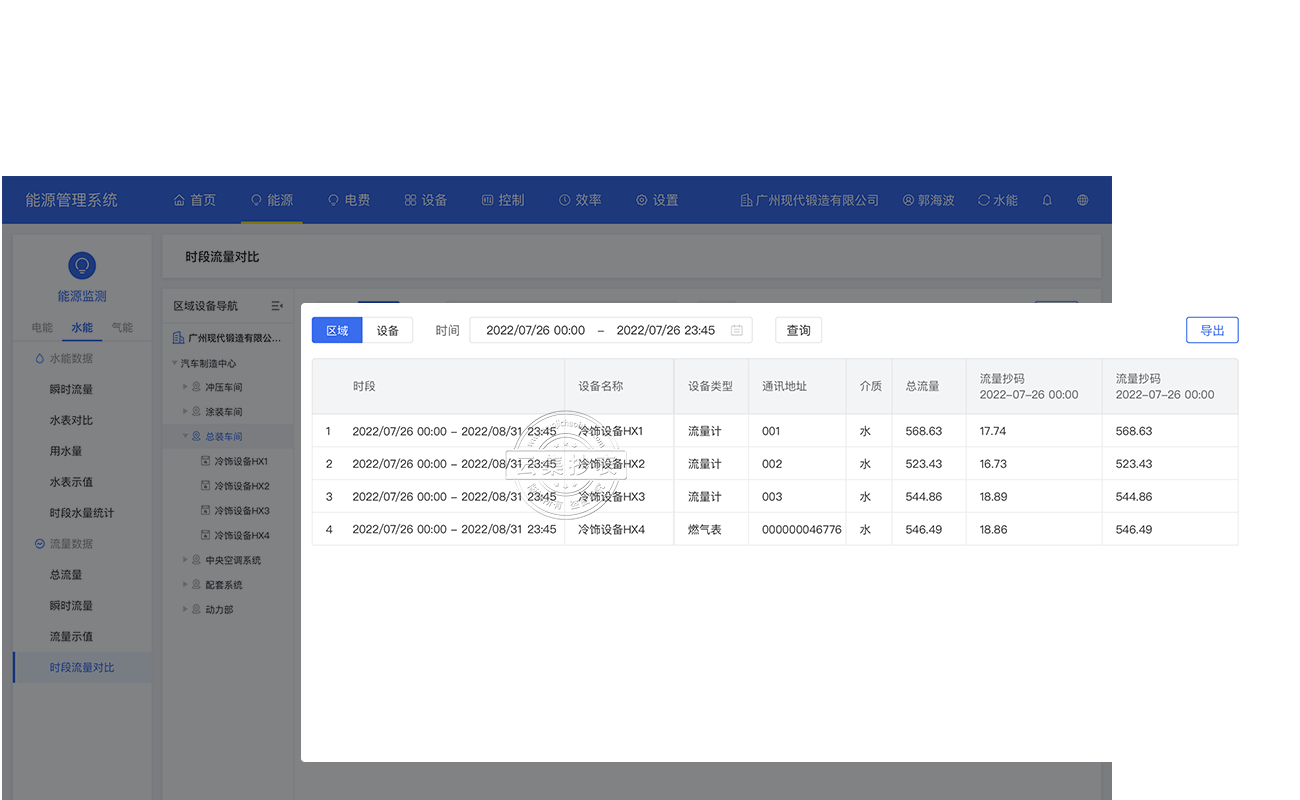Click the notification bell icon
Screen dimensions: 1300x800
pyautogui.click(x=1047, y=200)
